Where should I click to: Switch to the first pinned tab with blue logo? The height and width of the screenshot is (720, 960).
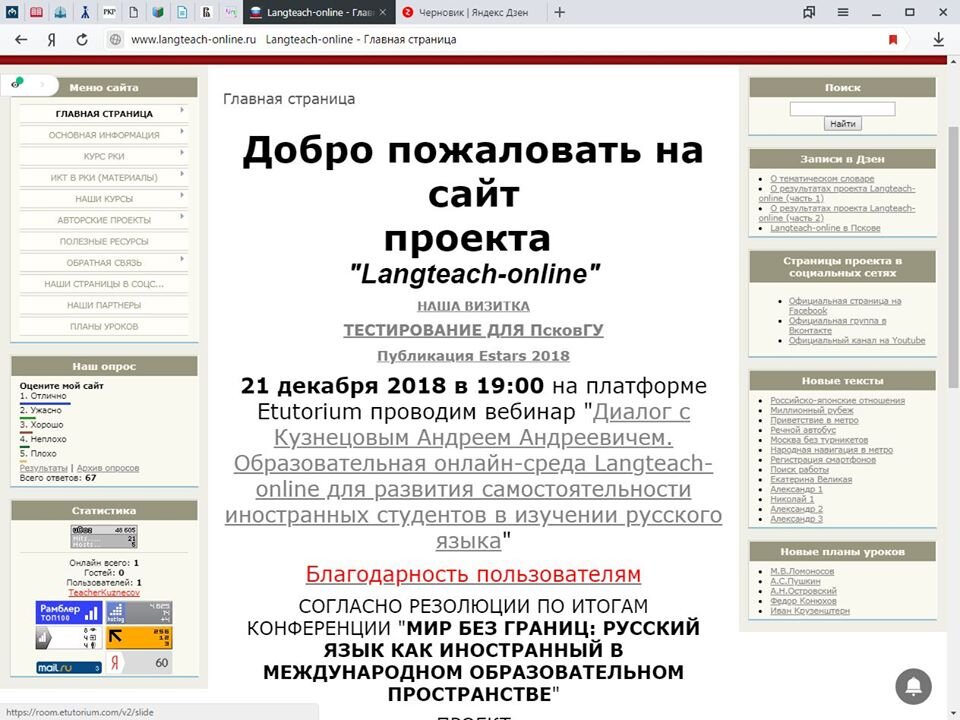(x=12, y=12)
